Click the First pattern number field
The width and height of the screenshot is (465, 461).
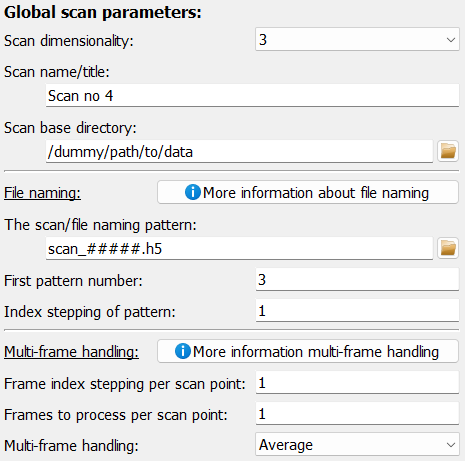(x=357, y=280)
